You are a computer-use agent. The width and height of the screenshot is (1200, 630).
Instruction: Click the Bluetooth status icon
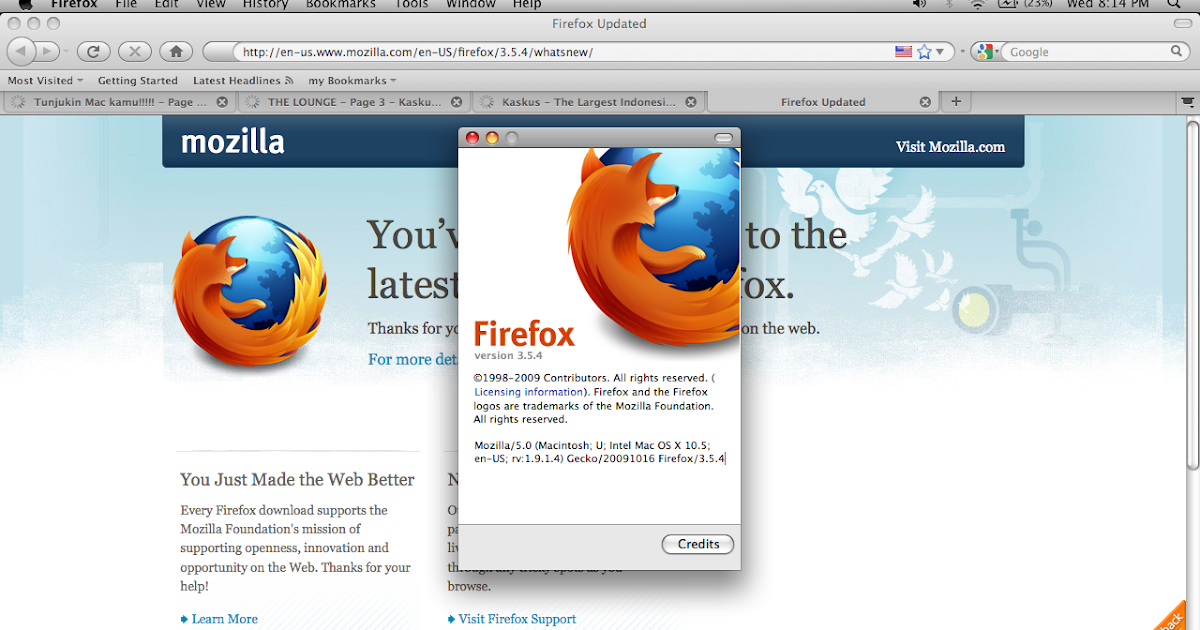pos(950,4)
